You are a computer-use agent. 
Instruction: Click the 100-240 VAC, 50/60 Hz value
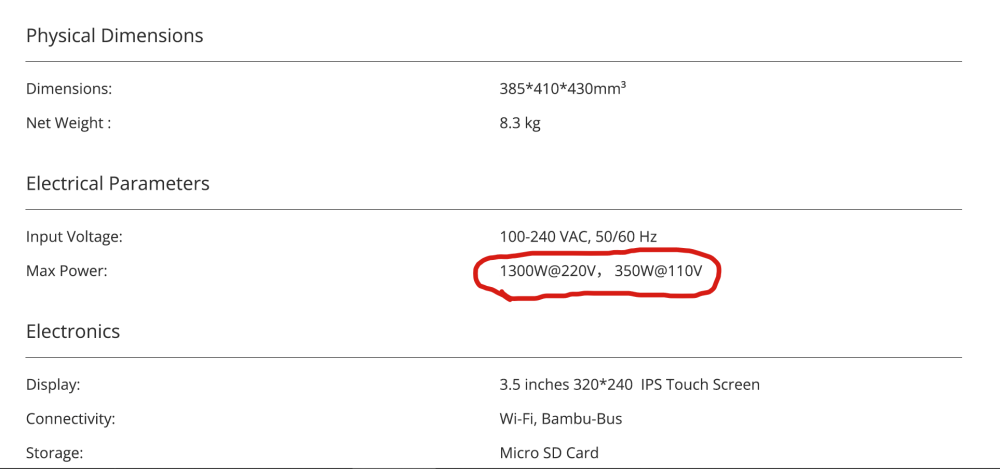coord(578,237)
